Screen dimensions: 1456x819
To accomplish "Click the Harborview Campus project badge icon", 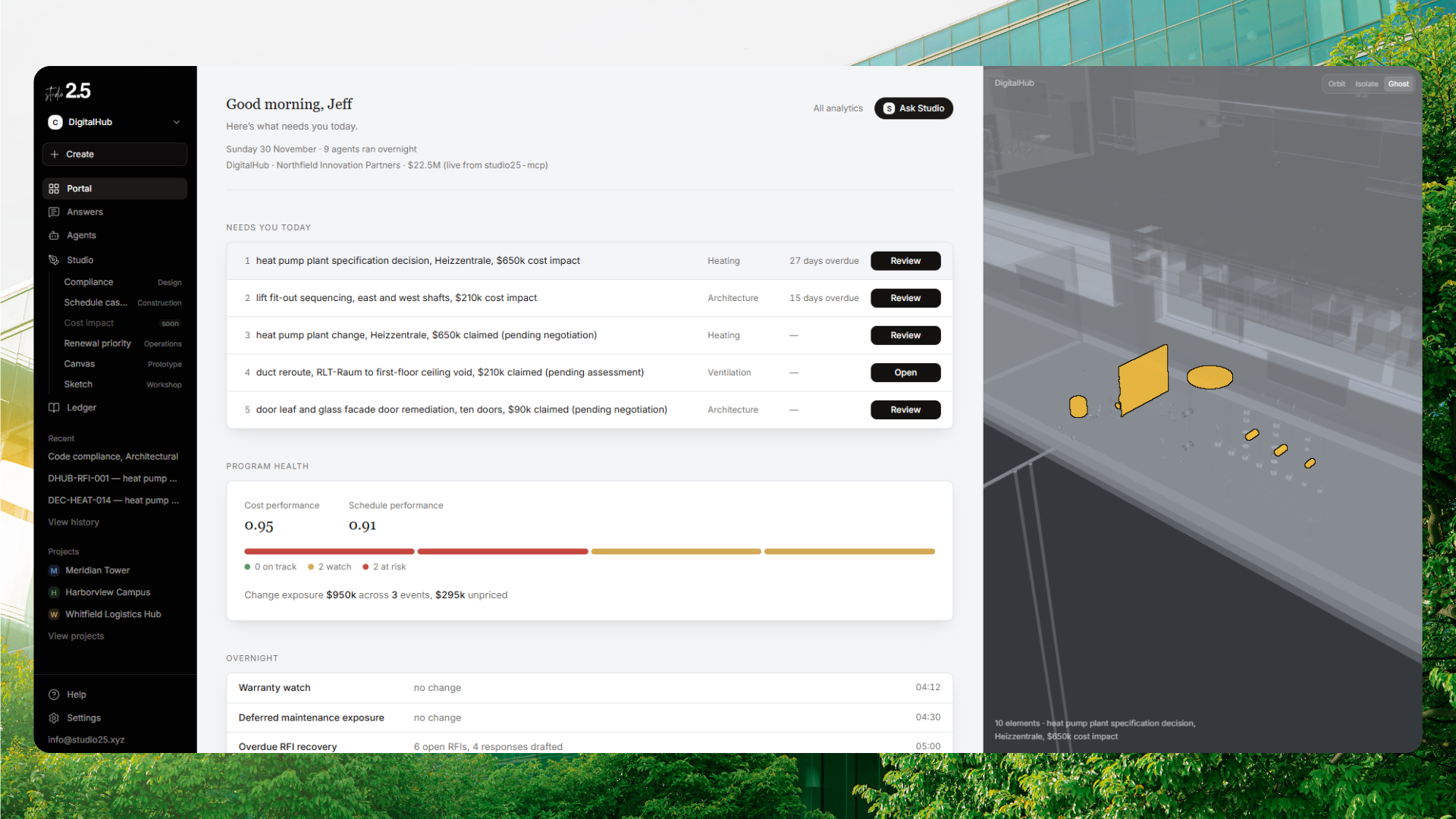I will pos(54,593).
